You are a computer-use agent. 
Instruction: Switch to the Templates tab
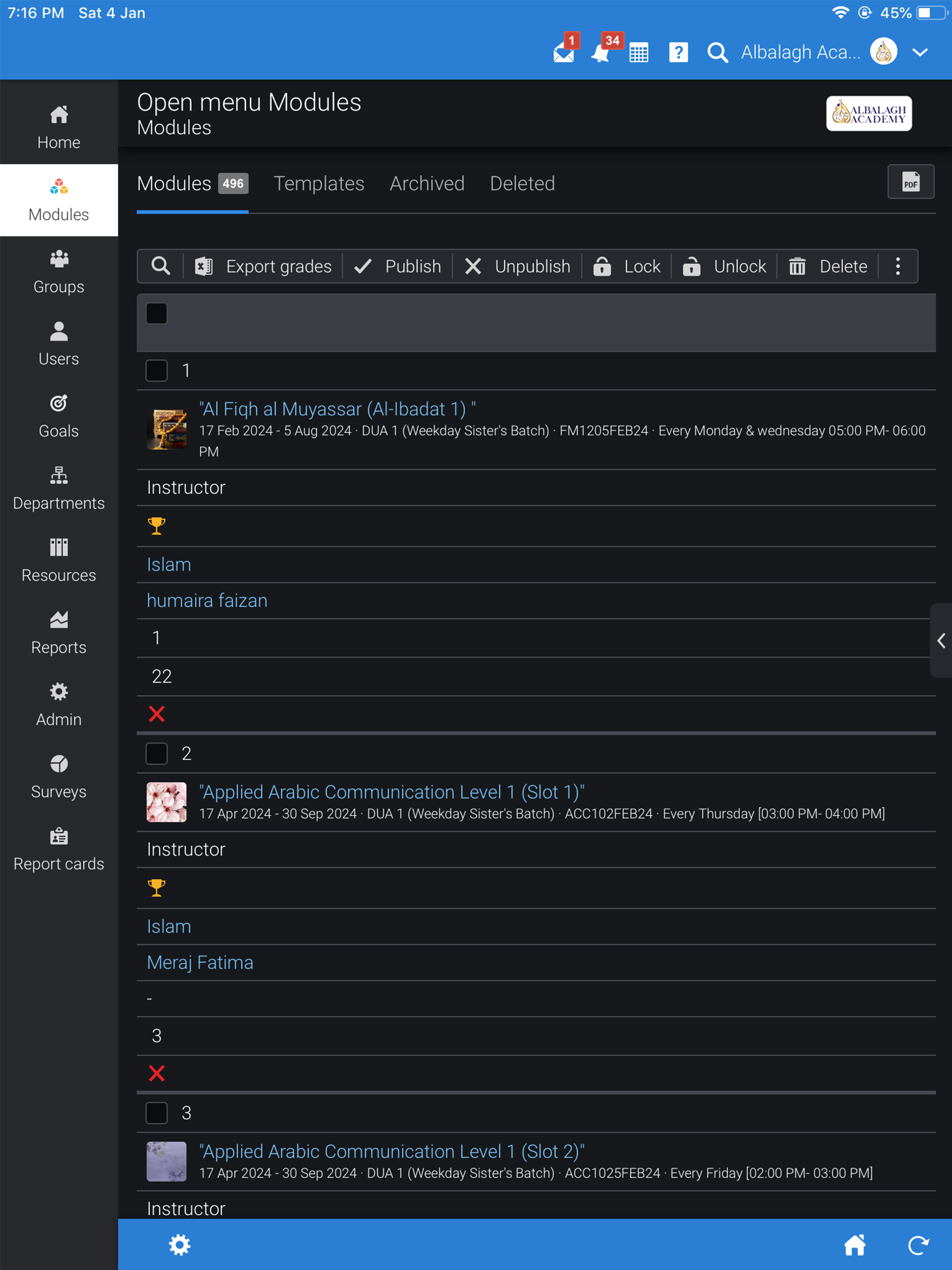click(319, 184)
